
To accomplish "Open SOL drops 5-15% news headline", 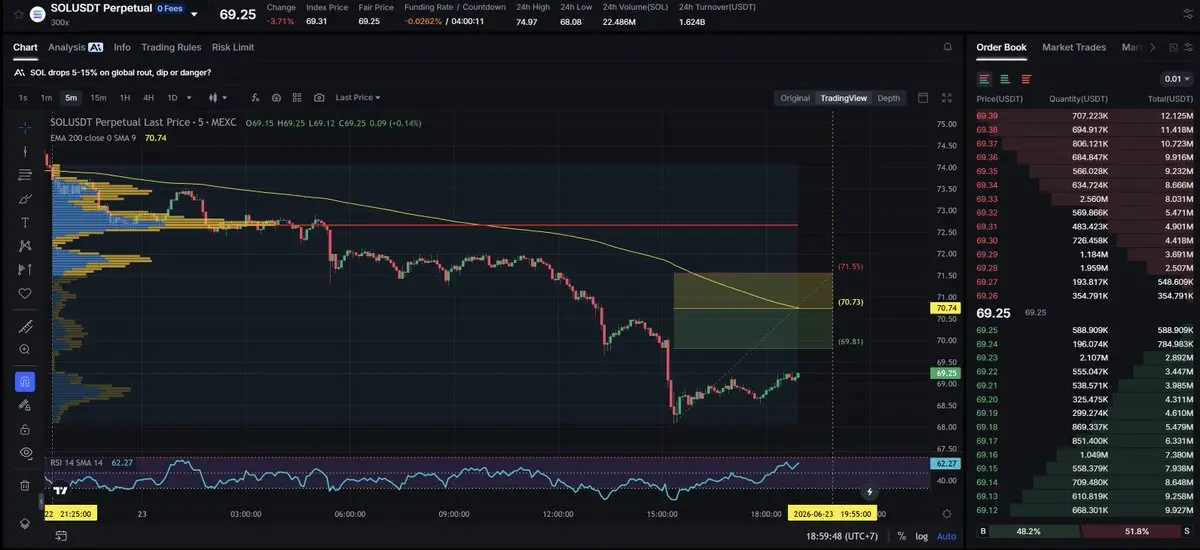I will coord(120,72).
